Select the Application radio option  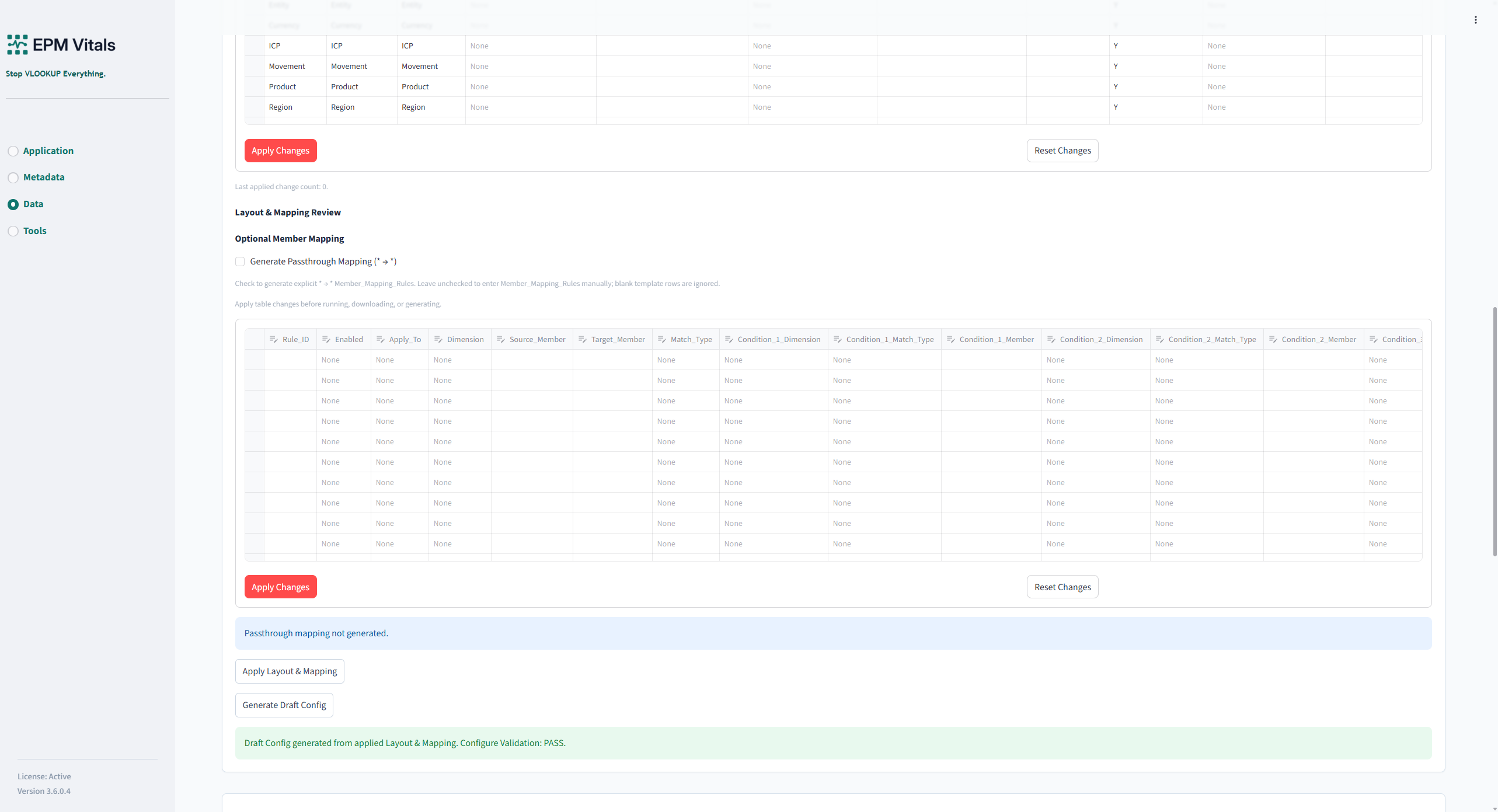[13, 151]
